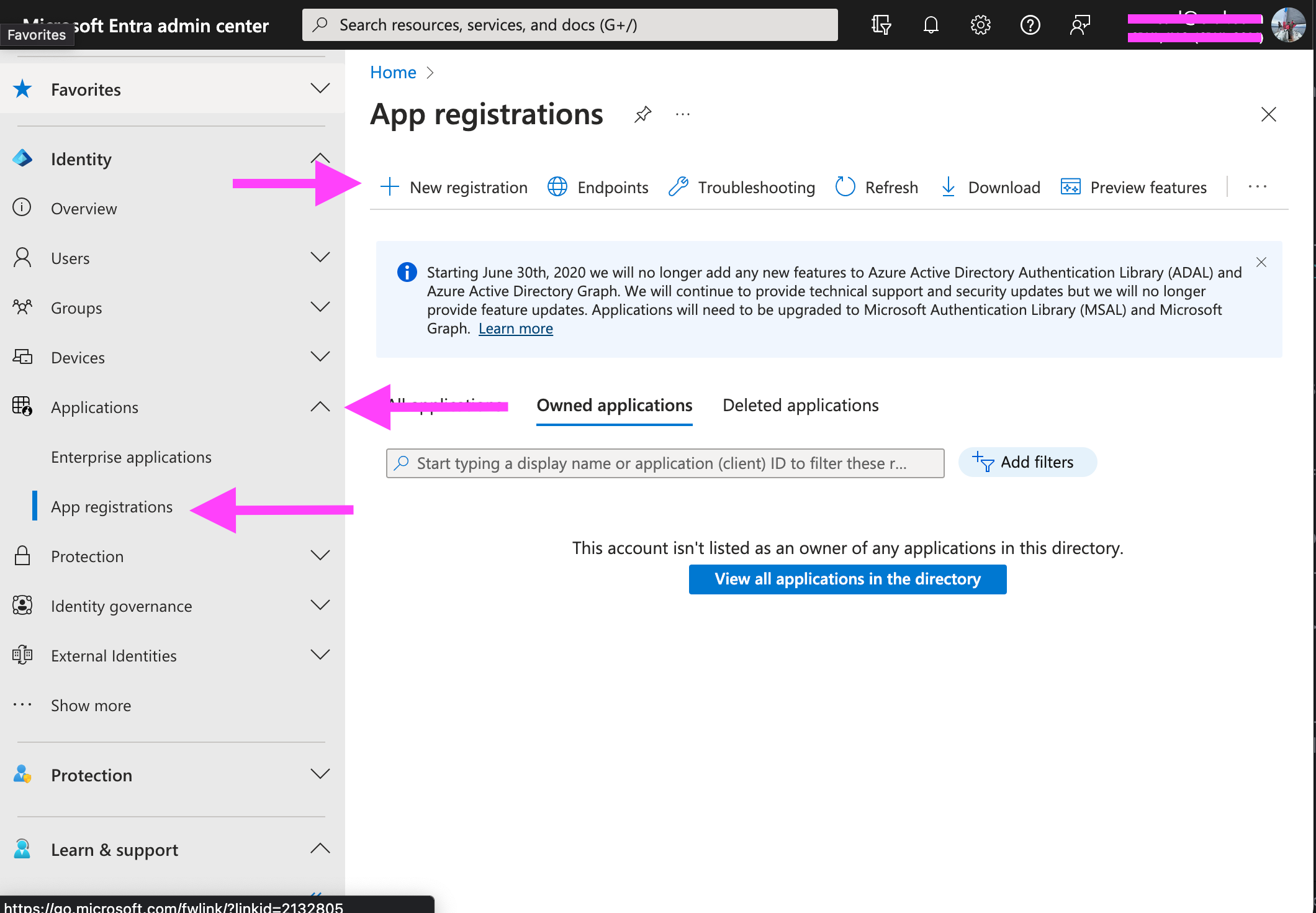The image size is (1316, 913).
Task: Go to Home breadcrumb
Action: 393,72
